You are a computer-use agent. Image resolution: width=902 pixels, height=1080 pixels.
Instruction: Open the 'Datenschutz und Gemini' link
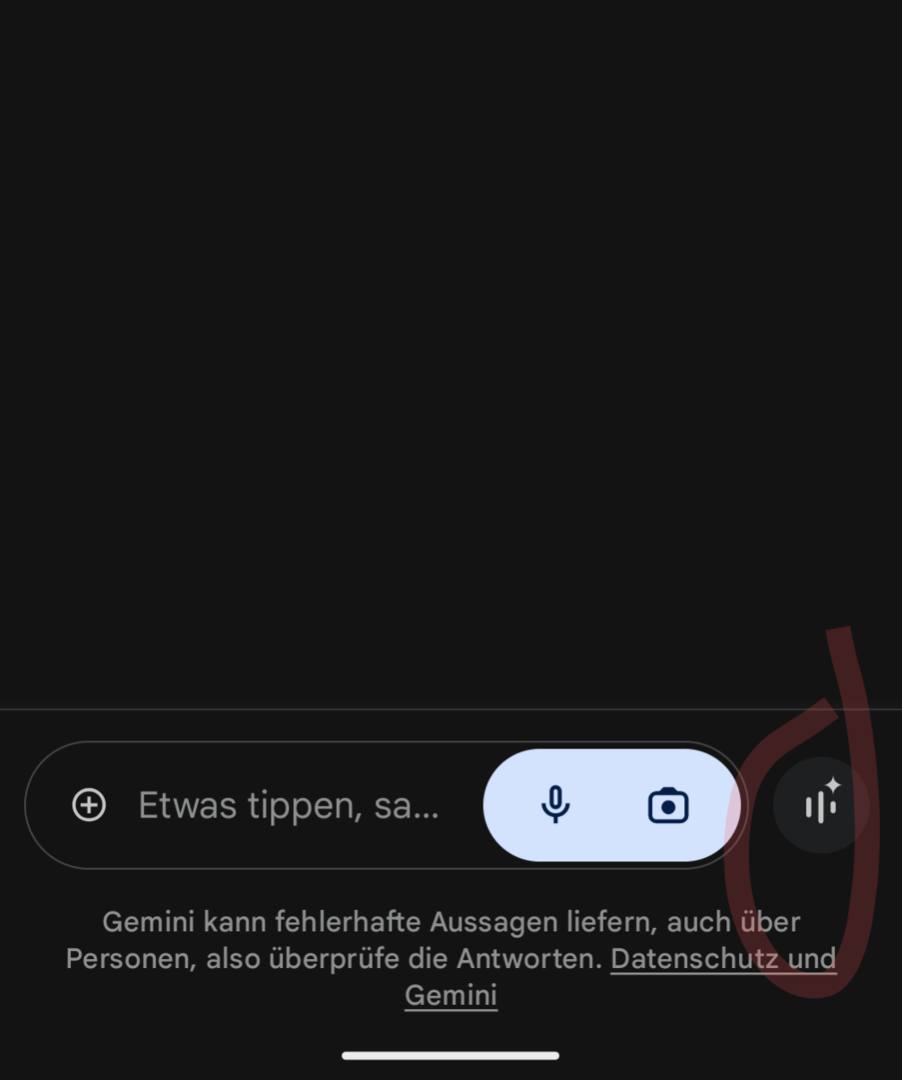[620, 977]
